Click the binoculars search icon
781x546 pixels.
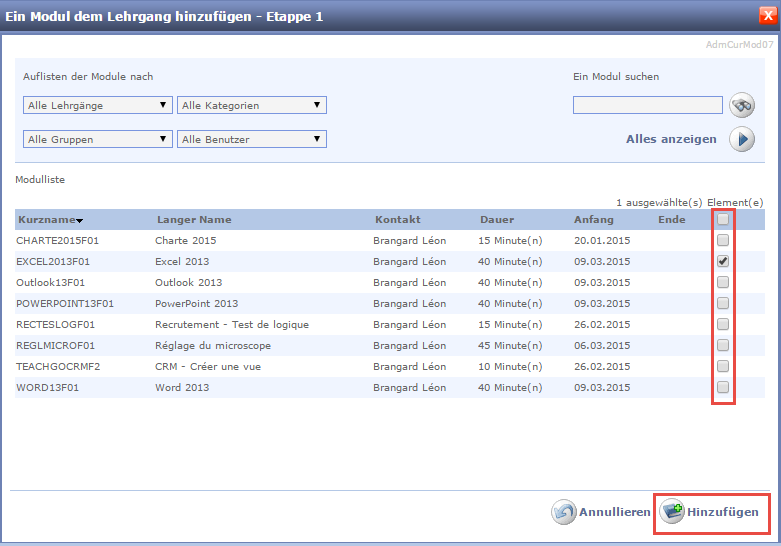point(741,105)
